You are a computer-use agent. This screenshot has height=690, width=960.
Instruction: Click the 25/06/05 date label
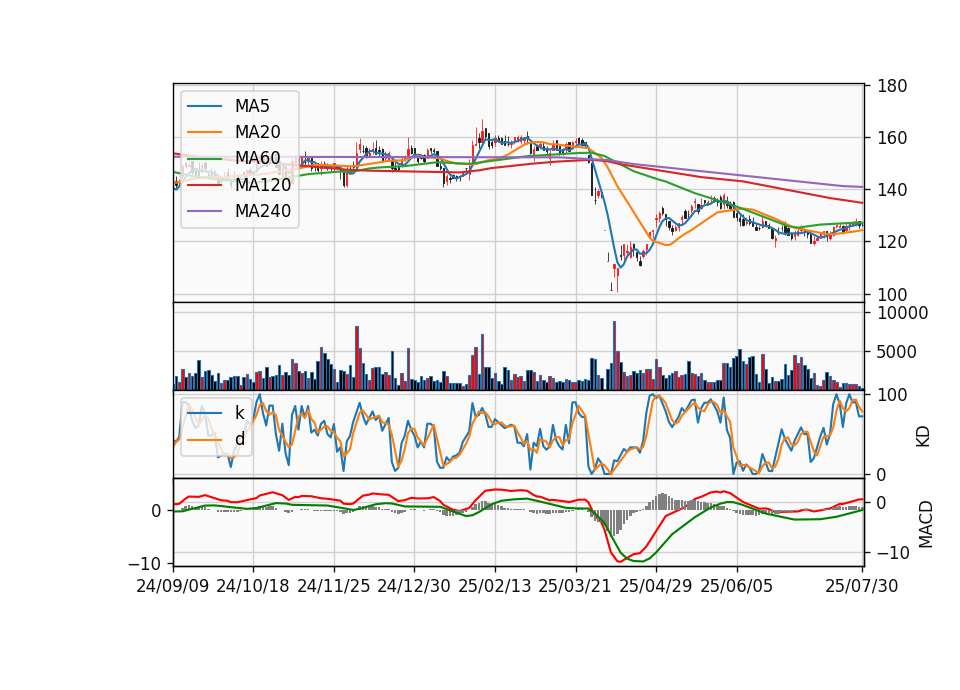[x=737, y=586]
